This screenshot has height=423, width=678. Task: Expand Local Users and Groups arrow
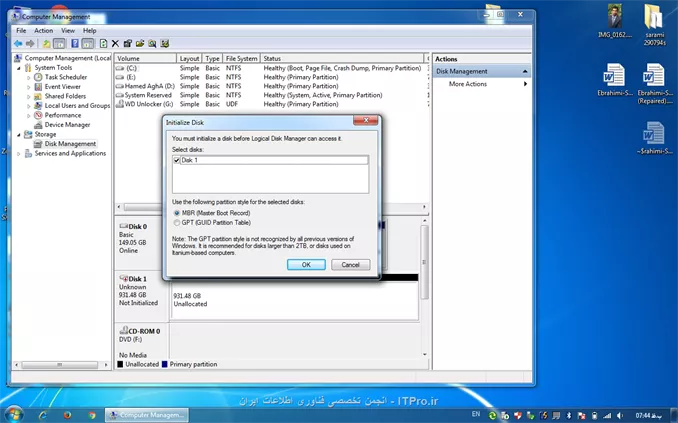tap(29, 106)
